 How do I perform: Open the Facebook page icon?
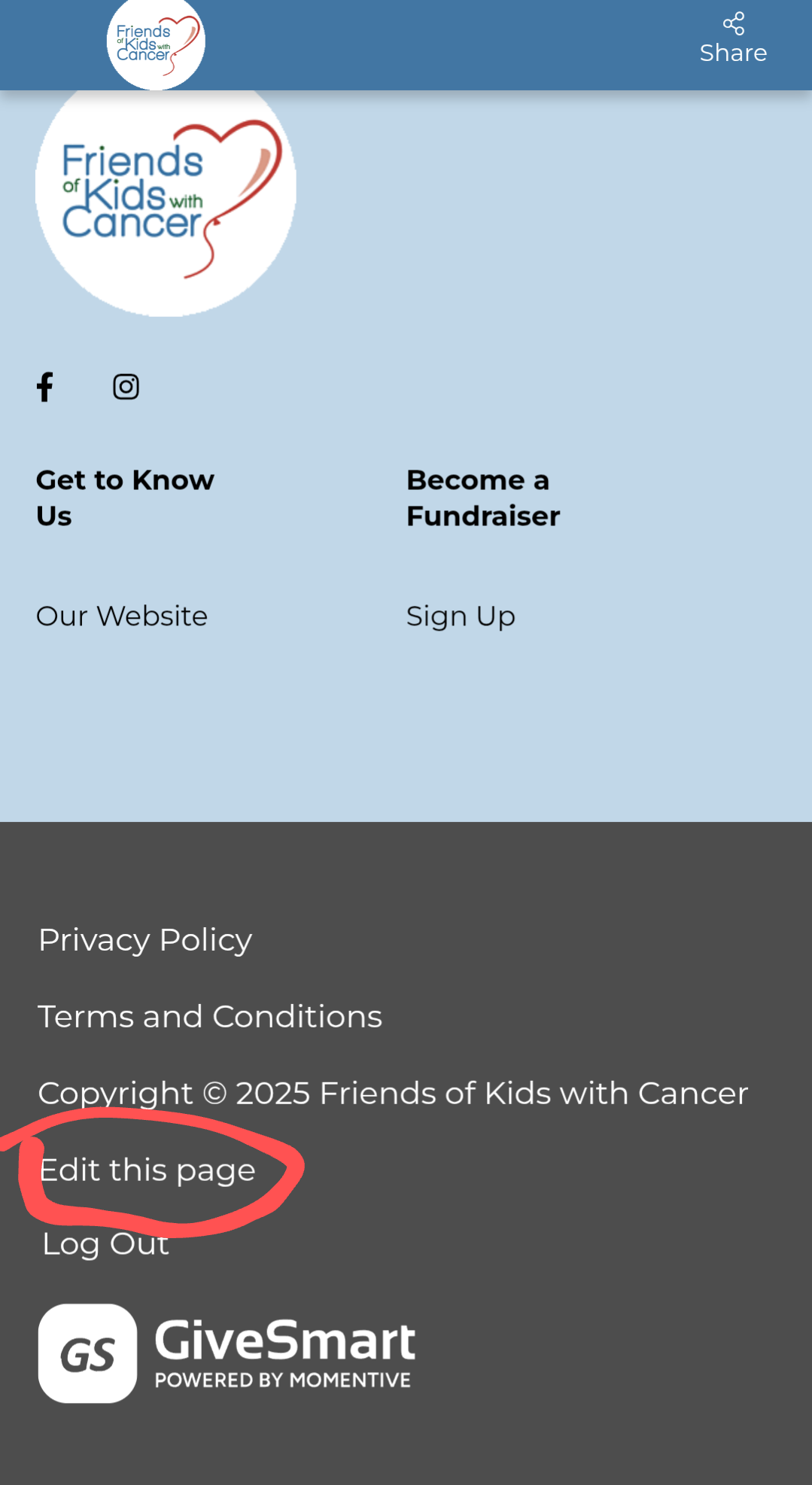point(45,387)
